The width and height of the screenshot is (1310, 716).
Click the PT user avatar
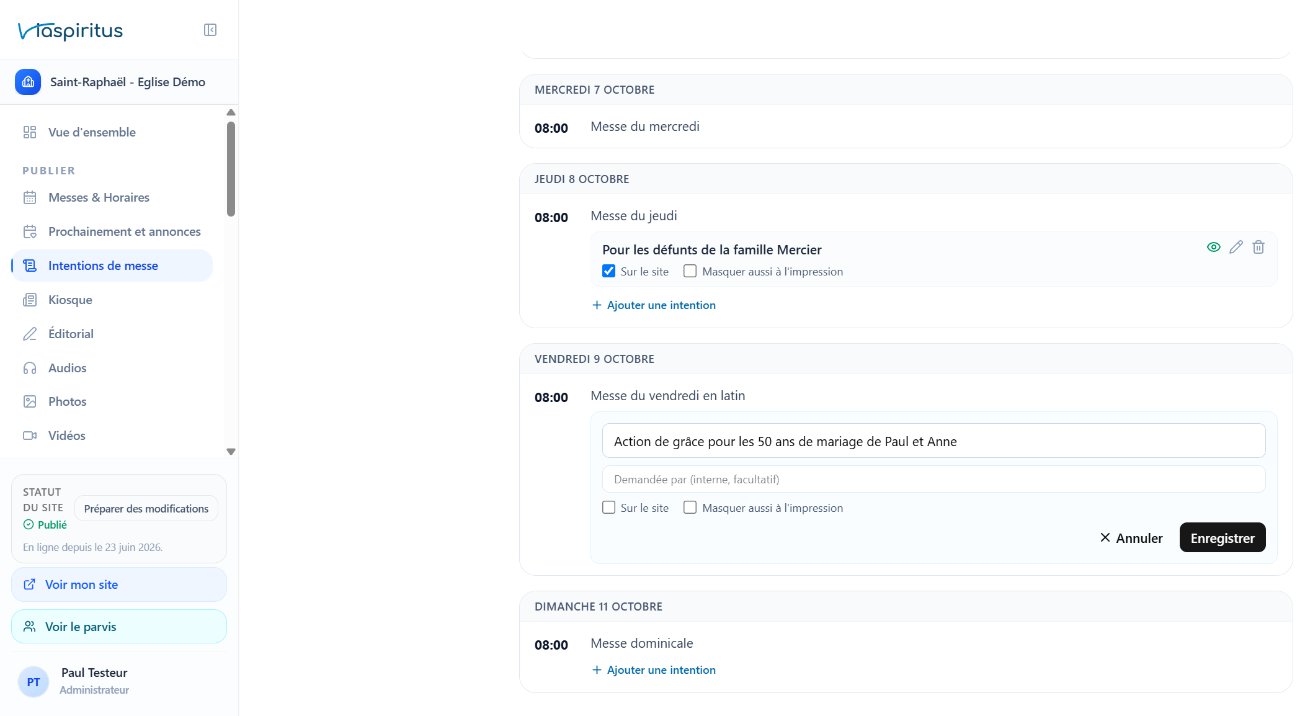(x=34, y=681)
